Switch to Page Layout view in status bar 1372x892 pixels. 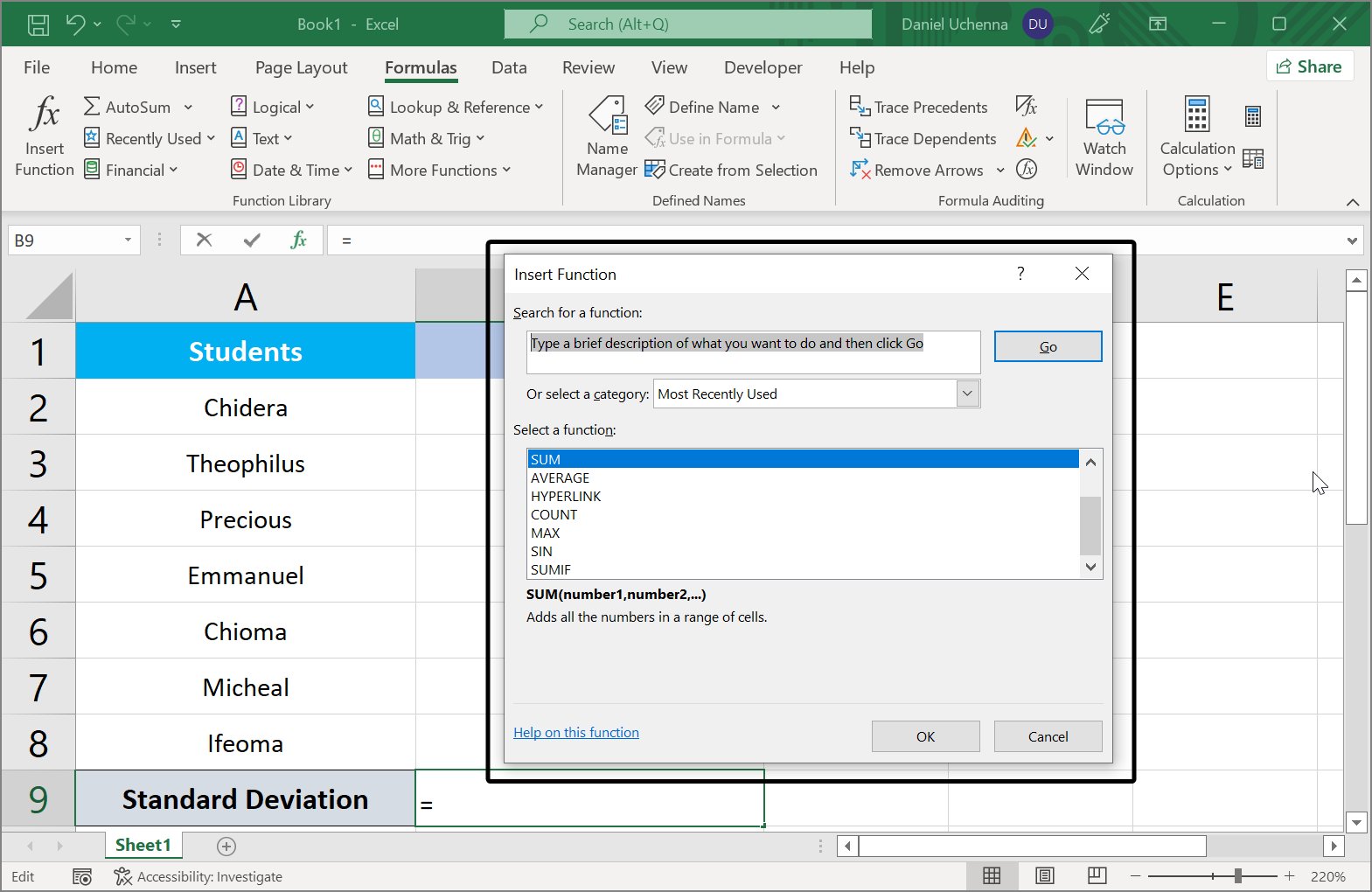pos(1044,876)
